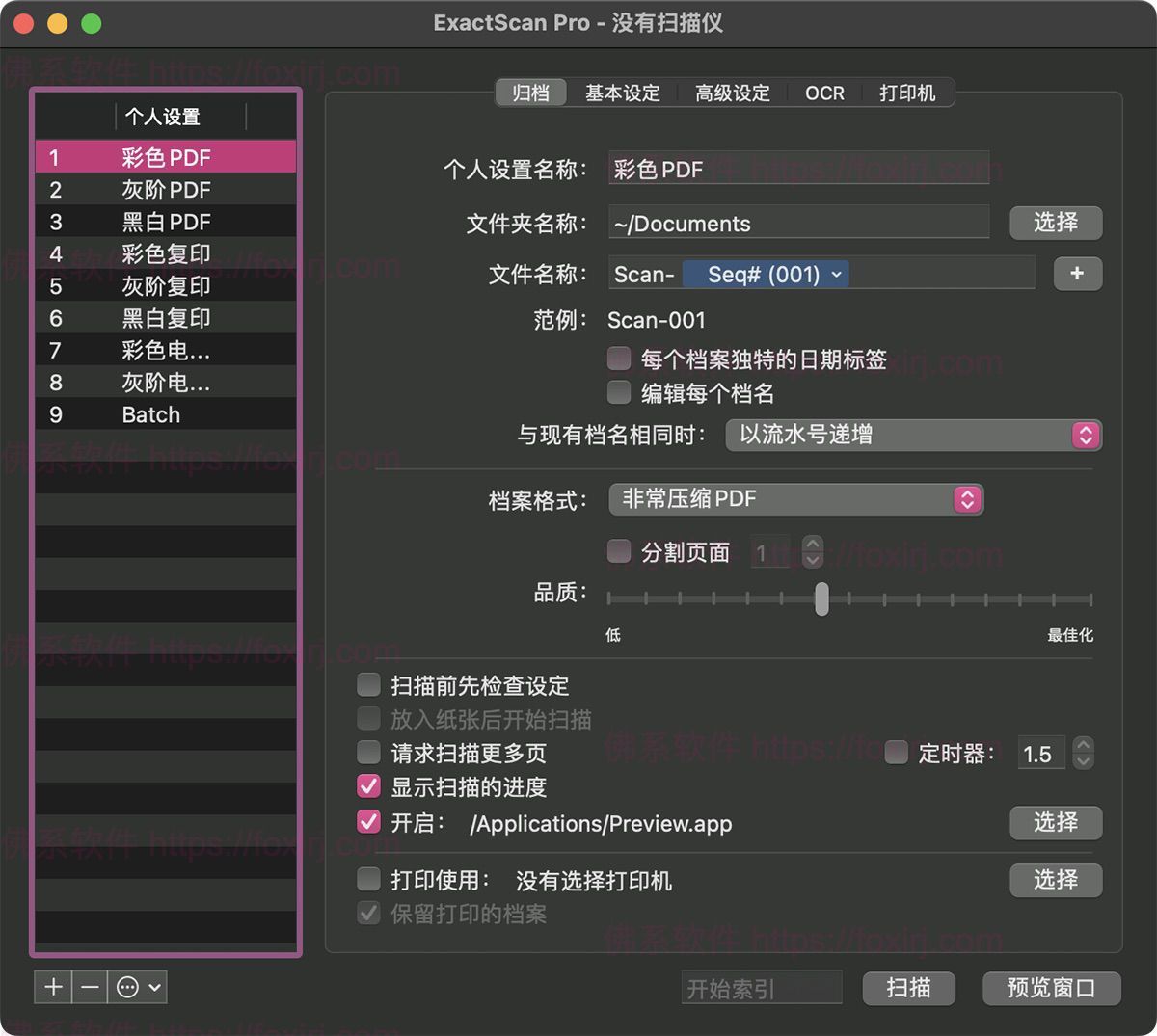
Task: Click the + icon to add new profile
Action: point(53,987)
